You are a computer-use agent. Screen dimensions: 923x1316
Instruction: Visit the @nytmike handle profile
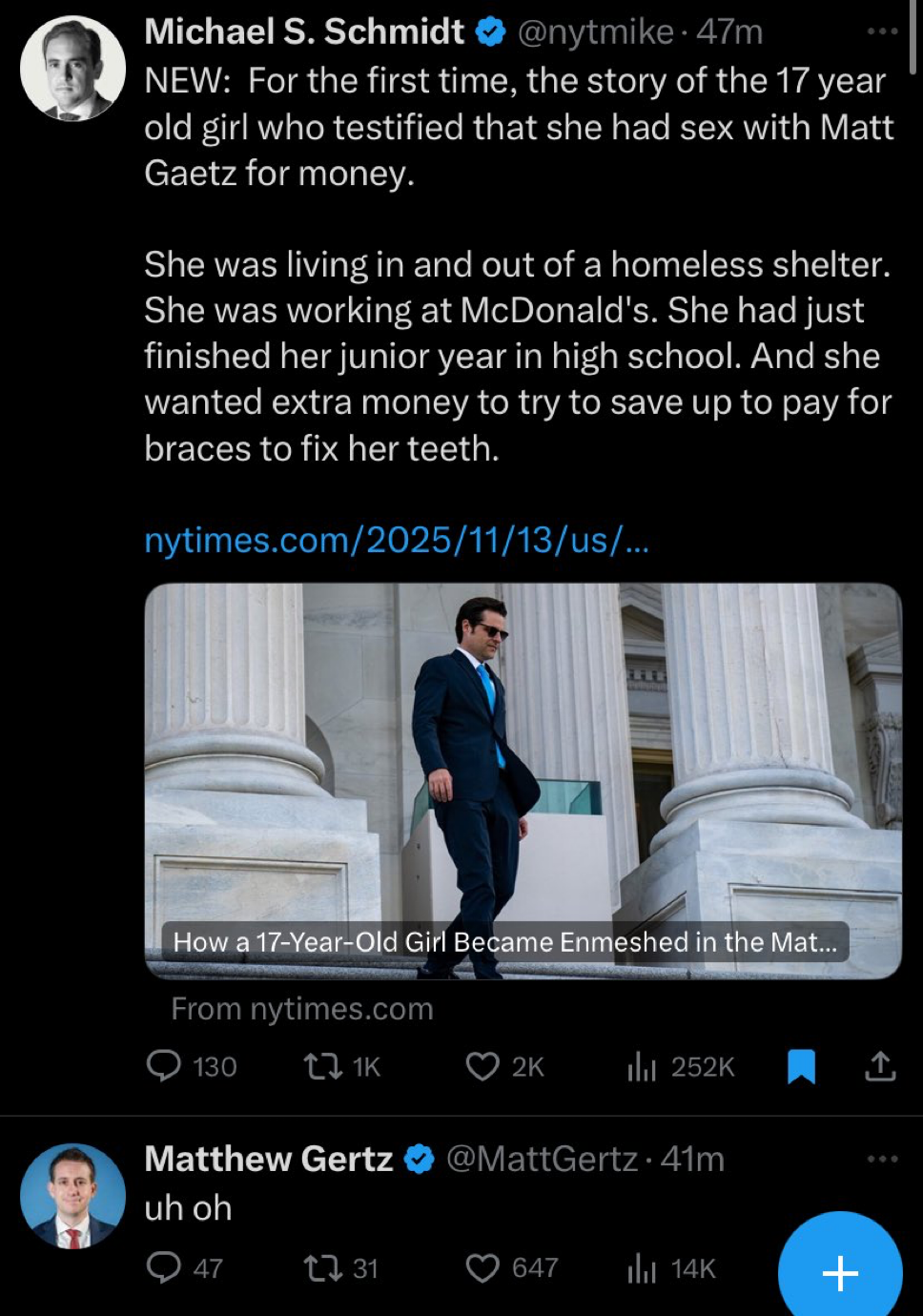595,31
